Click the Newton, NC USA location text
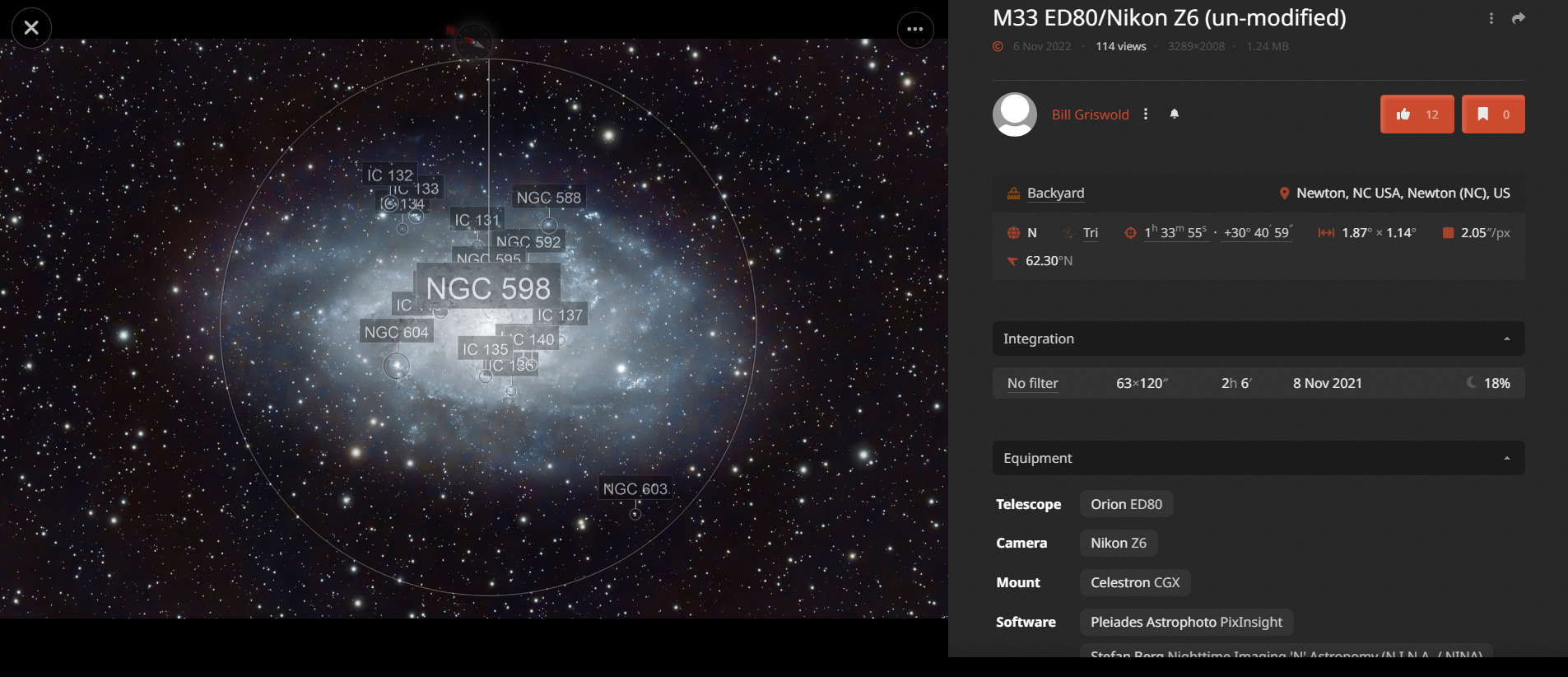1568x677 pixels. (1403, 193)
